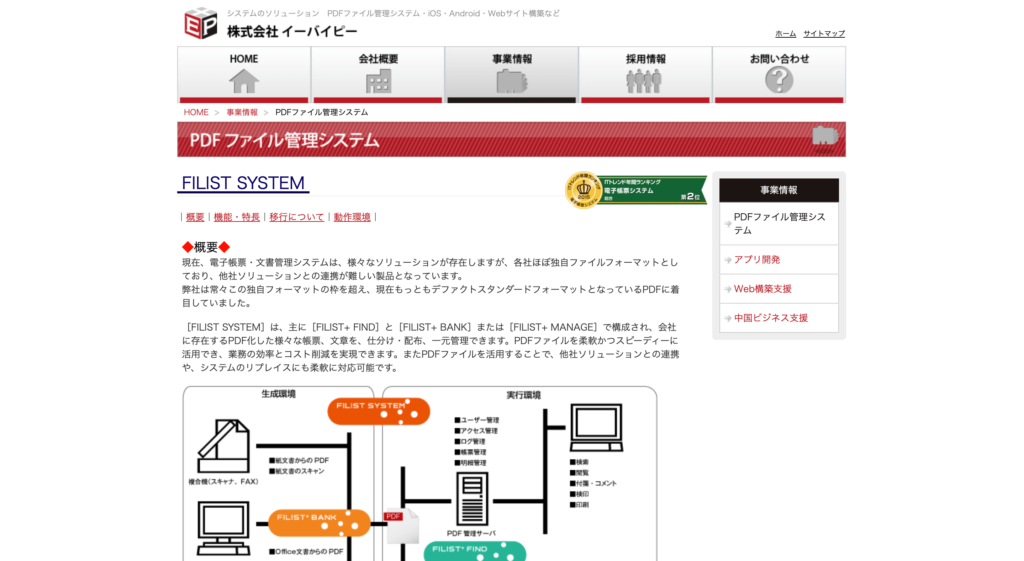Click the EP company logo
This screenshot has height=561, width=1024.
[200, 24]
